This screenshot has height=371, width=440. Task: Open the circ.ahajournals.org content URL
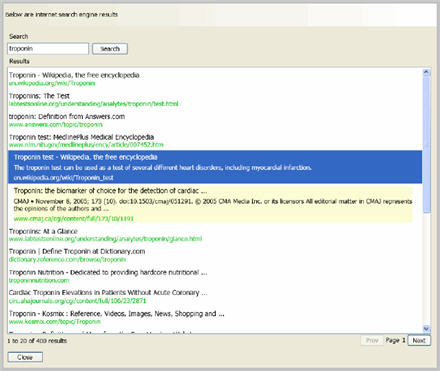77,301
